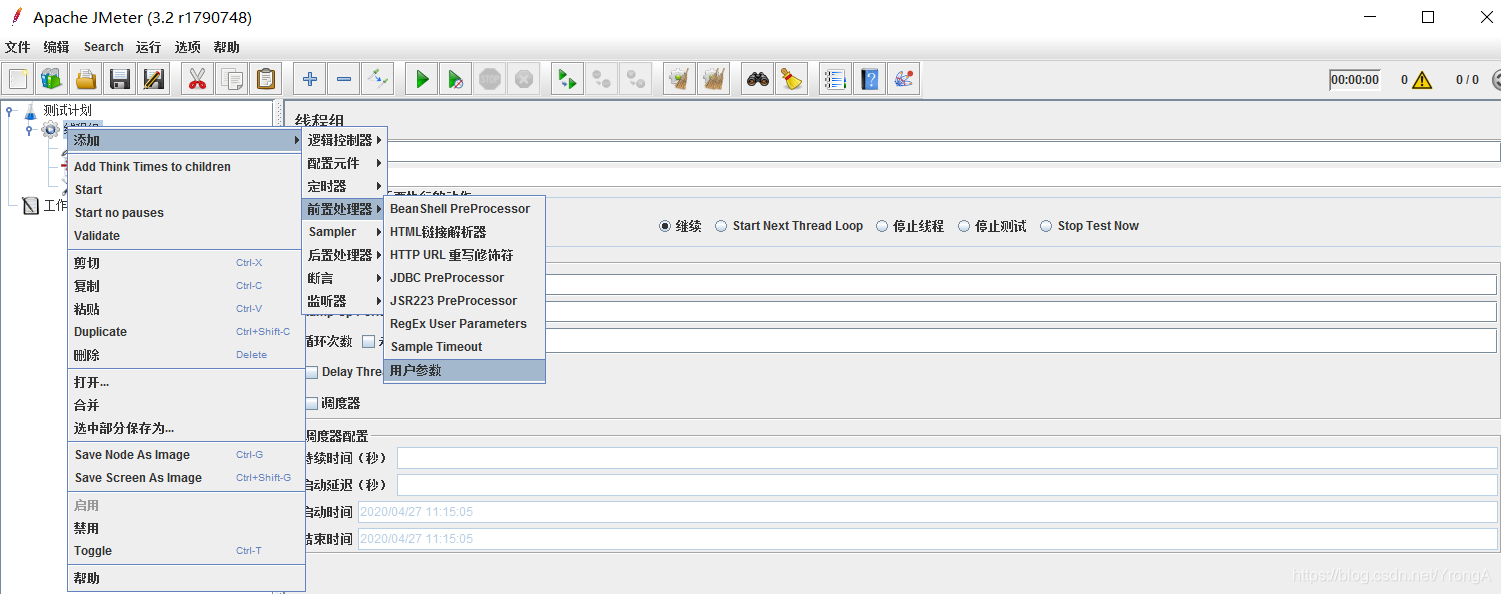Viewport: 1501px width, 594px height.
Task: Click Save Node As Image
Action: [x=186, y=455]
